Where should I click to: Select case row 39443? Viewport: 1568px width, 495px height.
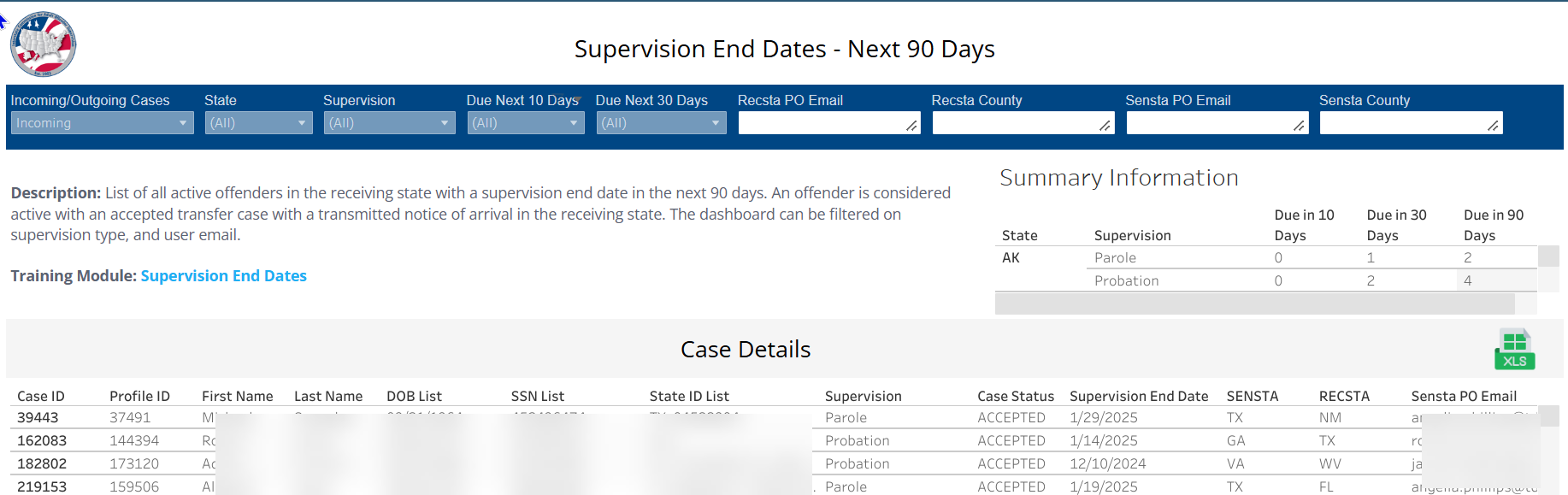click(x=769, y=417)
